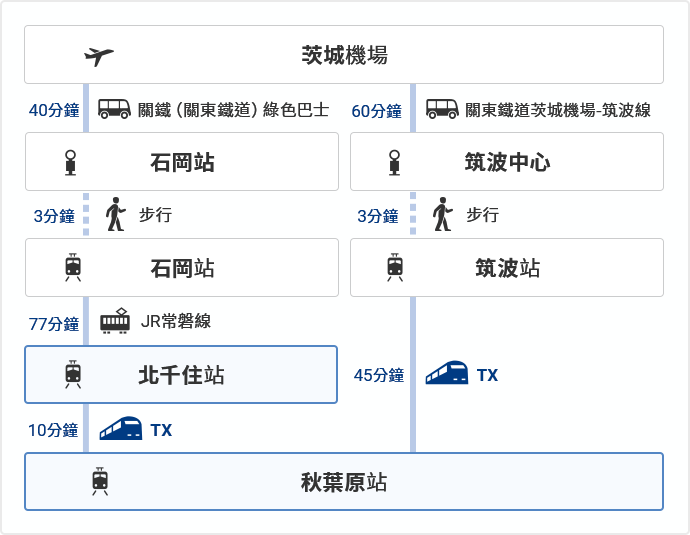
Task: Click the bus icon for 茨城機場-筑波線
Action: pyautogui.click(x=442, y=109)
